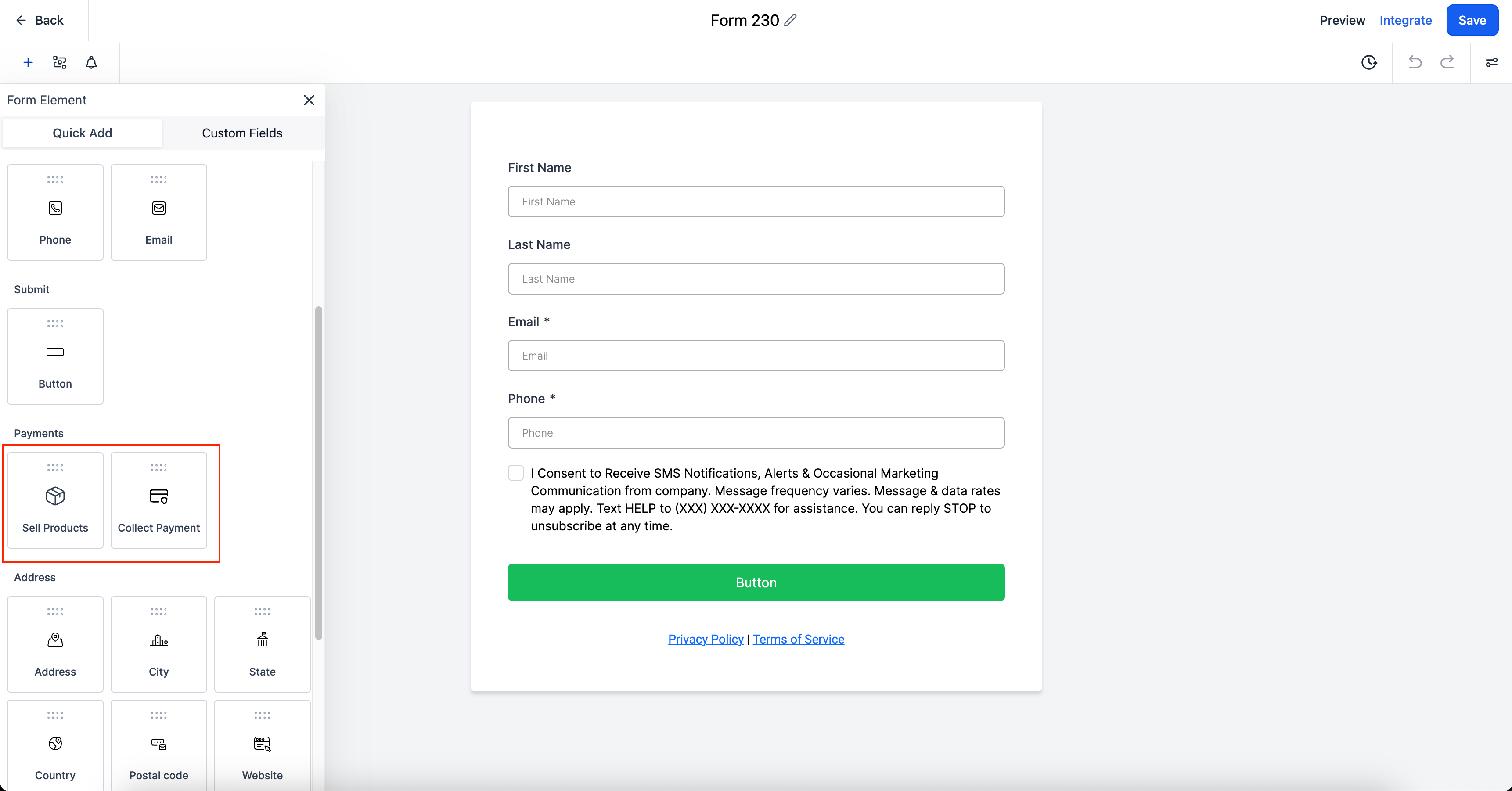Viewport: 1512px width, 791px height.
Task: Click the Sell Products payment icon
Action: (55, 497)
